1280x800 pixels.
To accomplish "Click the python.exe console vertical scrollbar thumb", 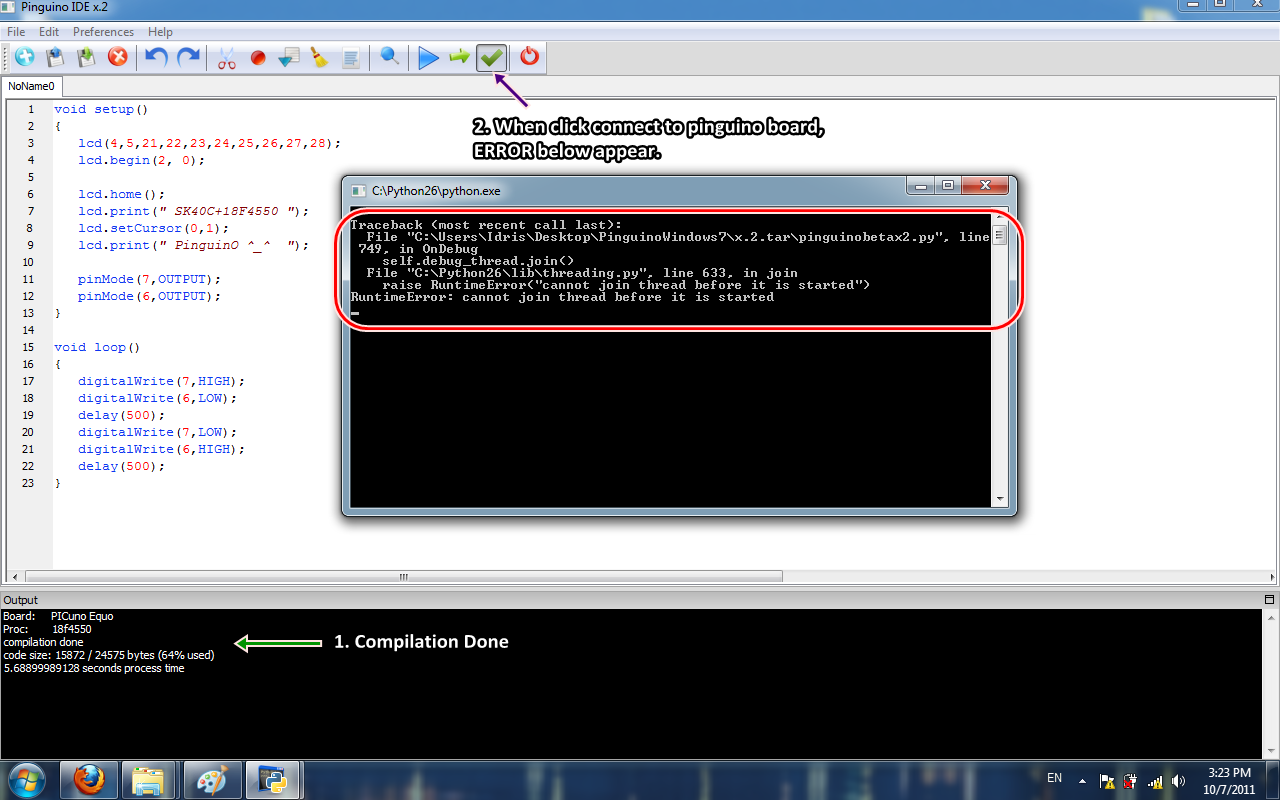I will click(999, 236).
